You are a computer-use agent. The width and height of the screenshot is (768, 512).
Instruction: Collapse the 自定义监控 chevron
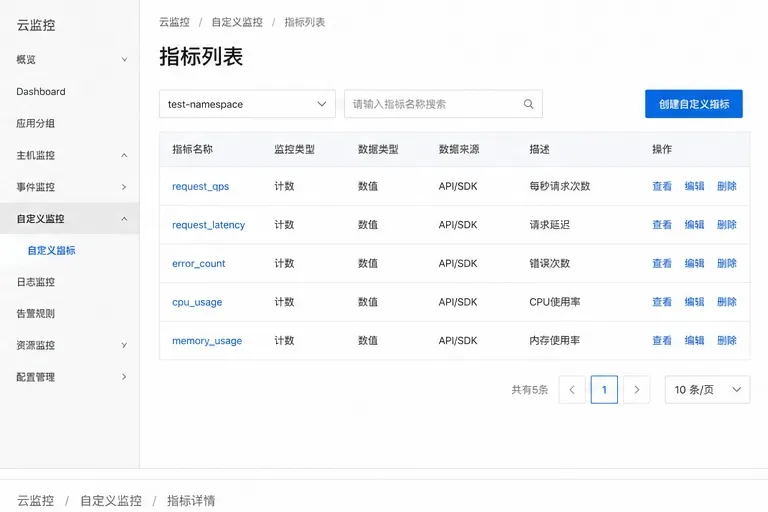pyautogui.click(x=124, y=219)
